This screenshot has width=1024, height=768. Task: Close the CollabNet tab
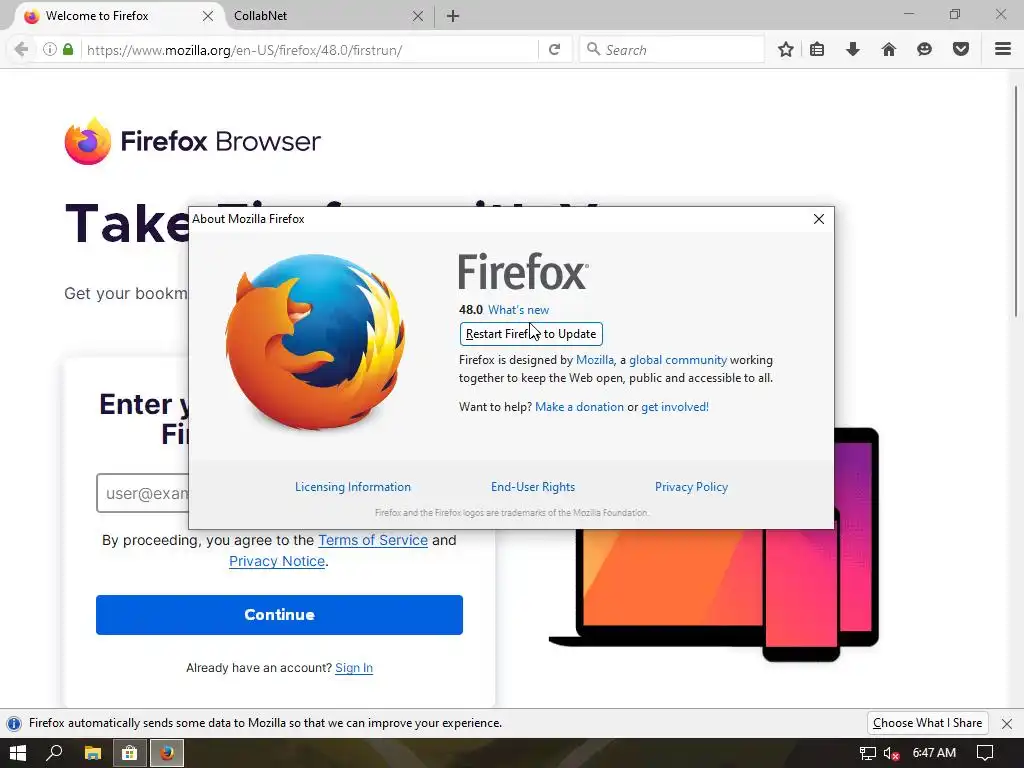[x=418, y=16]
